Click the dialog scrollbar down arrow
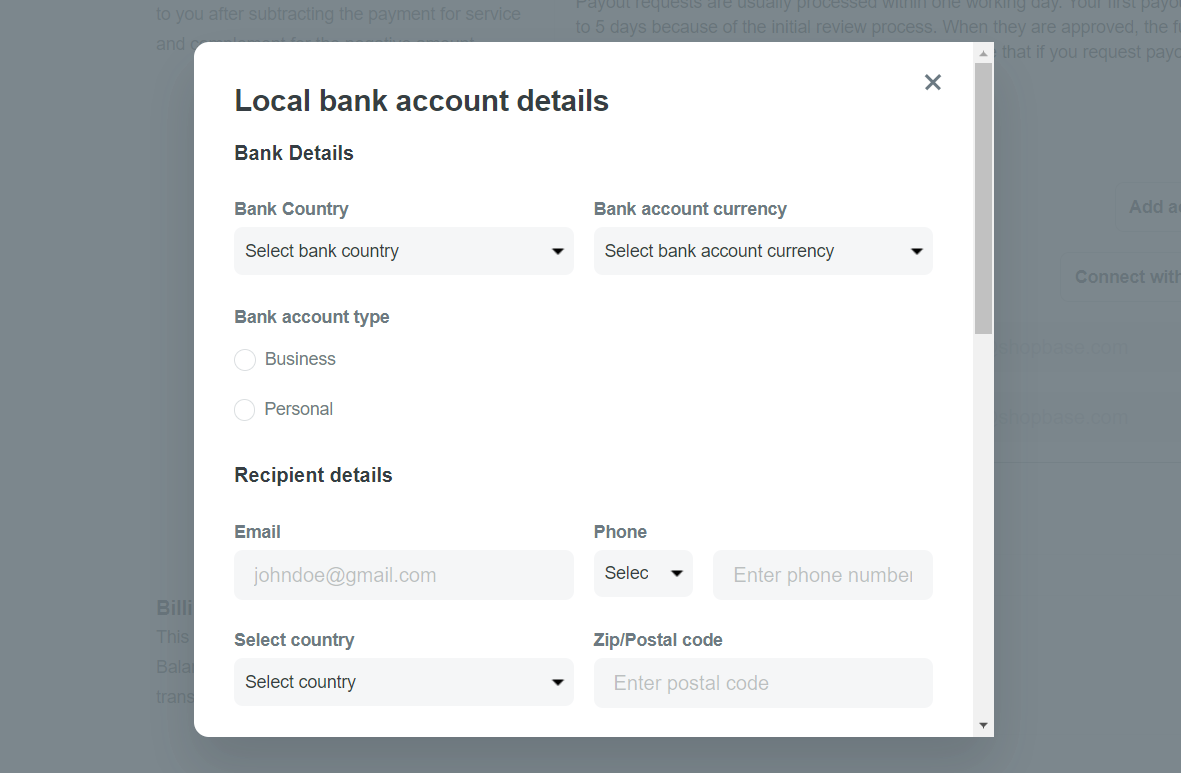Image resolution: width=1181 pixels, height=773 pixels. (983, 726)
